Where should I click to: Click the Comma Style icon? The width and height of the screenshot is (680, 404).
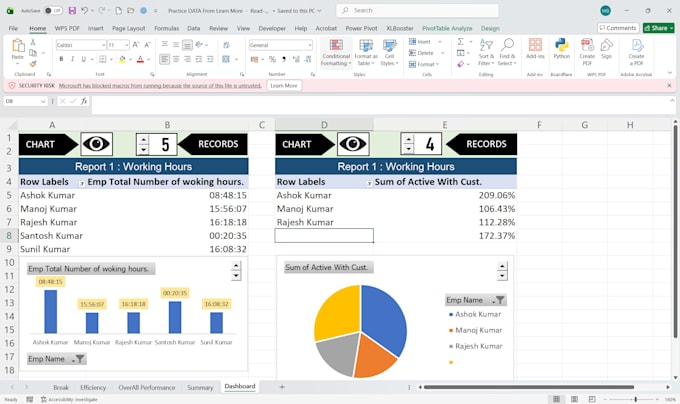pos(284,59)
